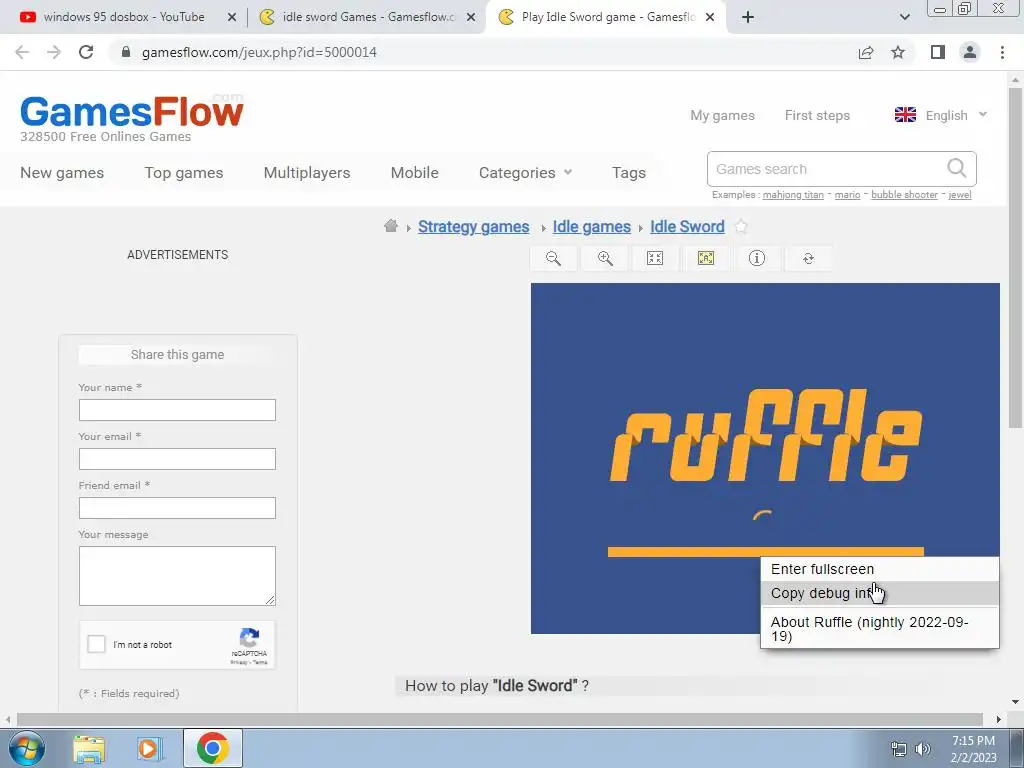Launch Windows Media Player from taskbar
The image size is (1024, 768).
pyautogui.click(x=150, y=749)
